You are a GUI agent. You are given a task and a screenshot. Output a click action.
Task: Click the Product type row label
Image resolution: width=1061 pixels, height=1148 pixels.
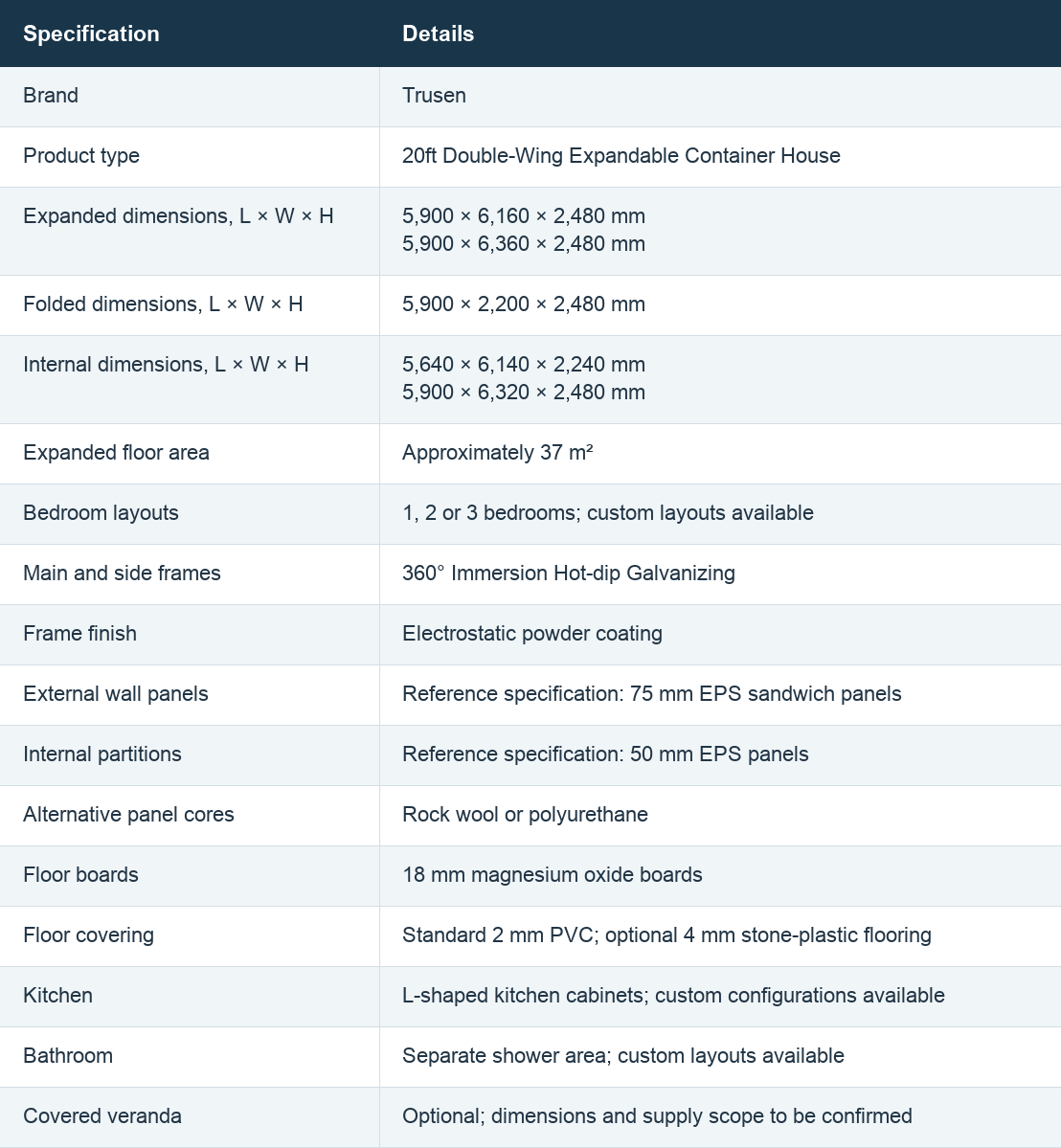[81, 156]
